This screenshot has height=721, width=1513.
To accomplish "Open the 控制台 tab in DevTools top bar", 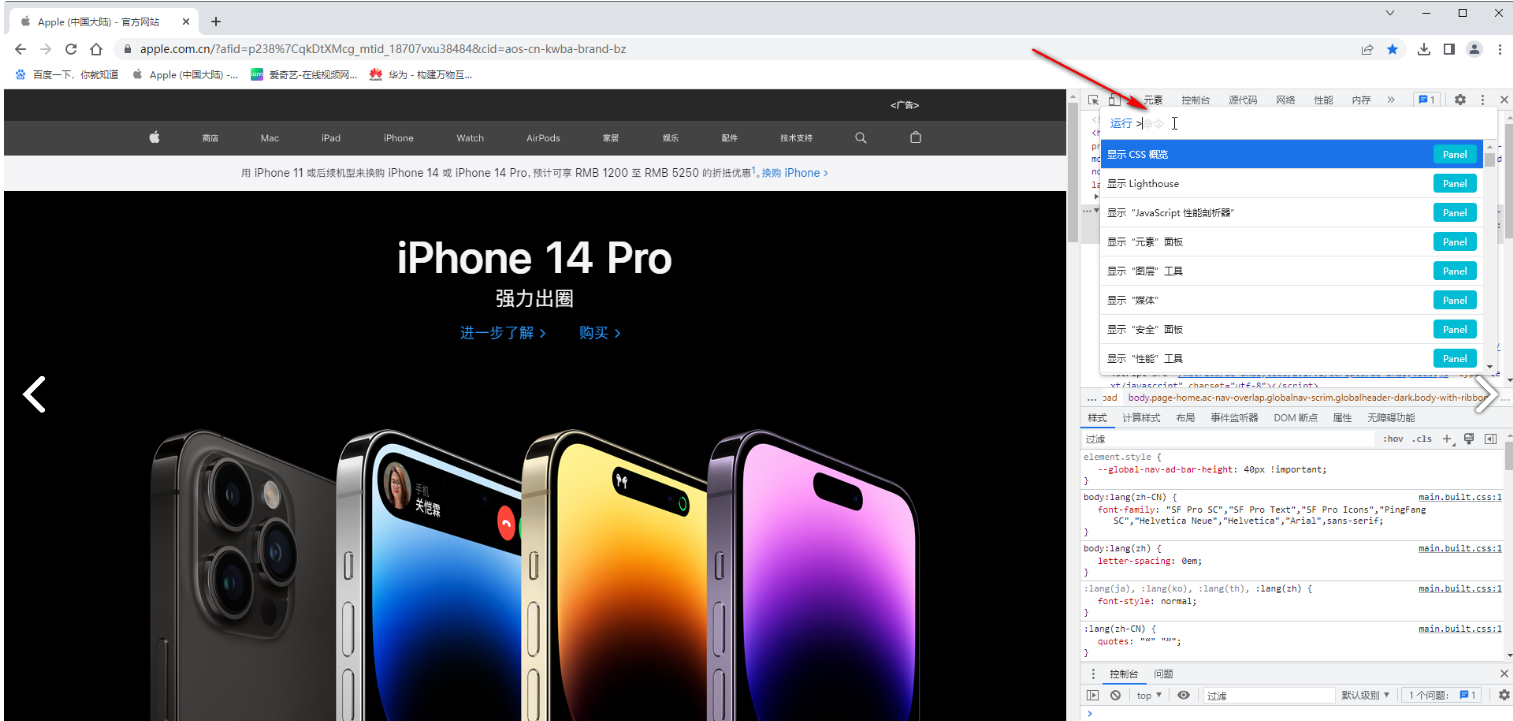I will (x=1196, y=100).
